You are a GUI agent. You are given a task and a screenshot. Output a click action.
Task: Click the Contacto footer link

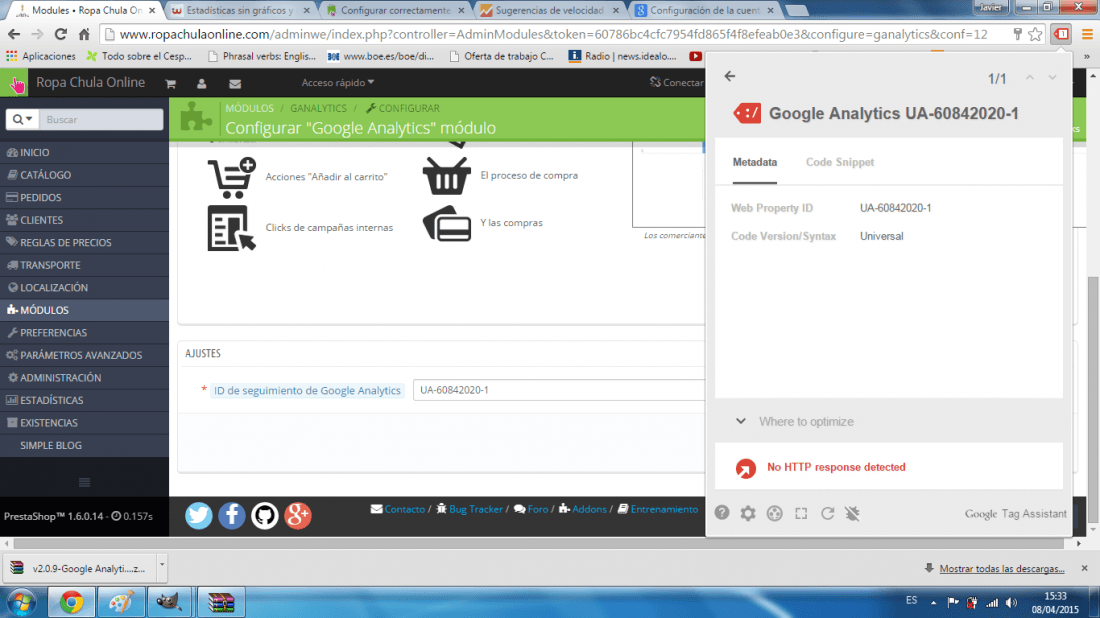point(405,509)
